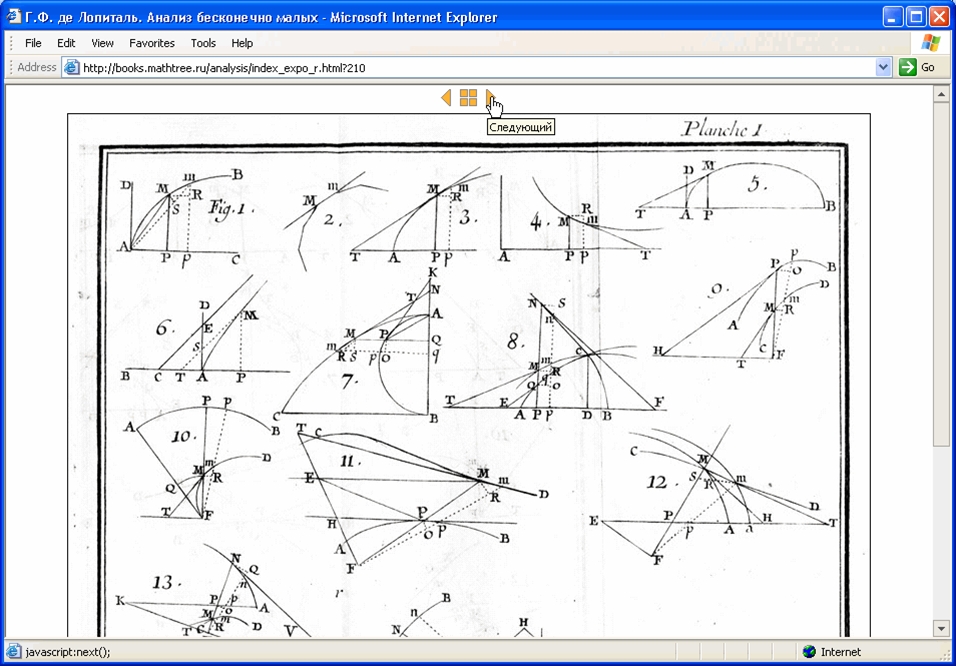The height and width of the screenshot is (666, 956).
Task: Expand the address bar history dropdown
Action: pyautogui.click(x=883, y=68)
